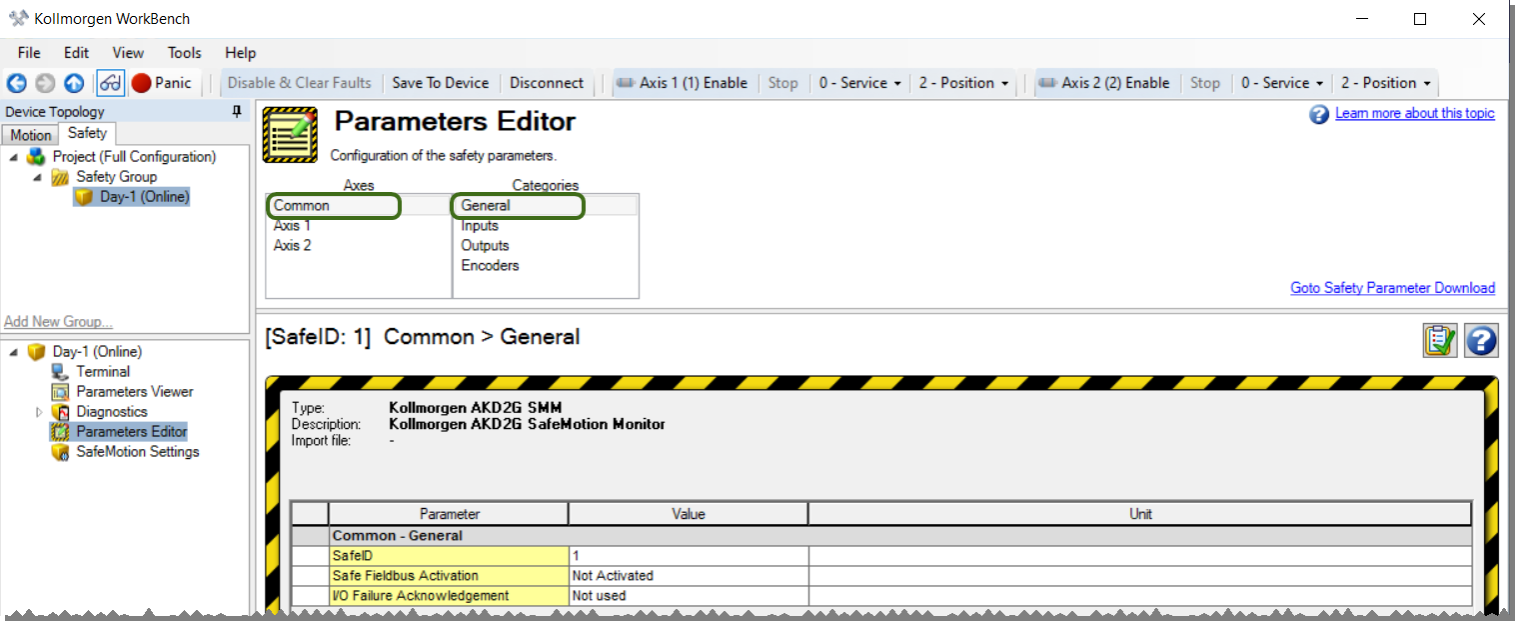Click Stop for Axis 1
The height and width of the screenshot is (621, 1515).
coord(783,83)
